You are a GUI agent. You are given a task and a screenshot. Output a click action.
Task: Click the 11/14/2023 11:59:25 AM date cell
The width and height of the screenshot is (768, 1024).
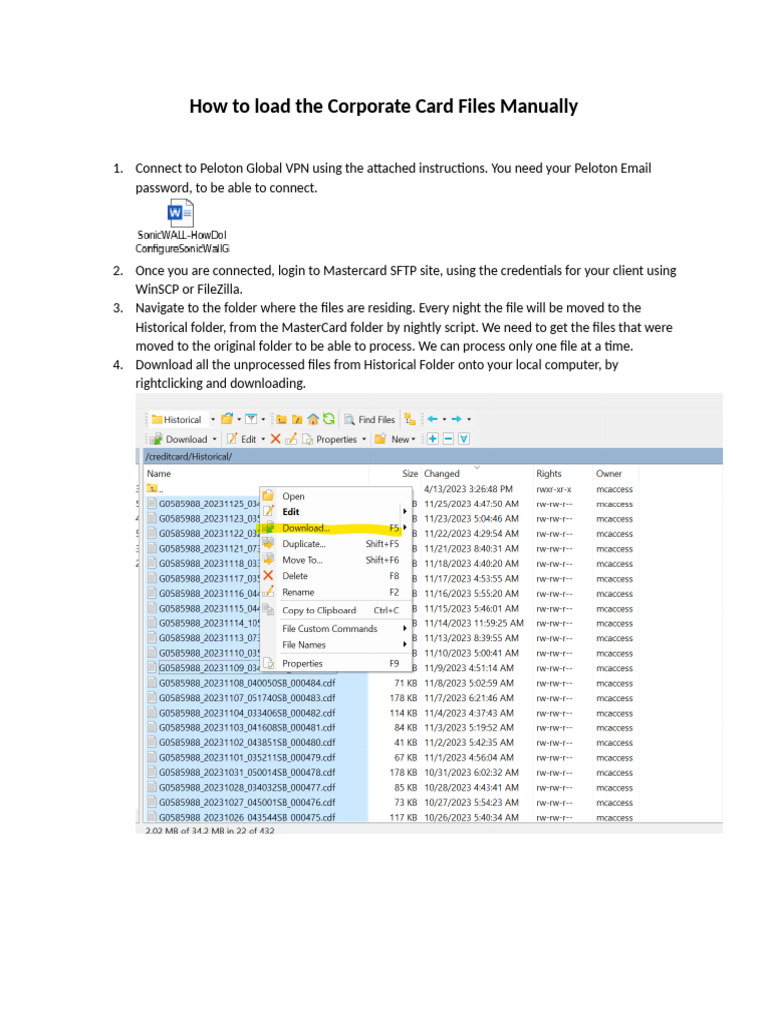(x=474, y=623)
